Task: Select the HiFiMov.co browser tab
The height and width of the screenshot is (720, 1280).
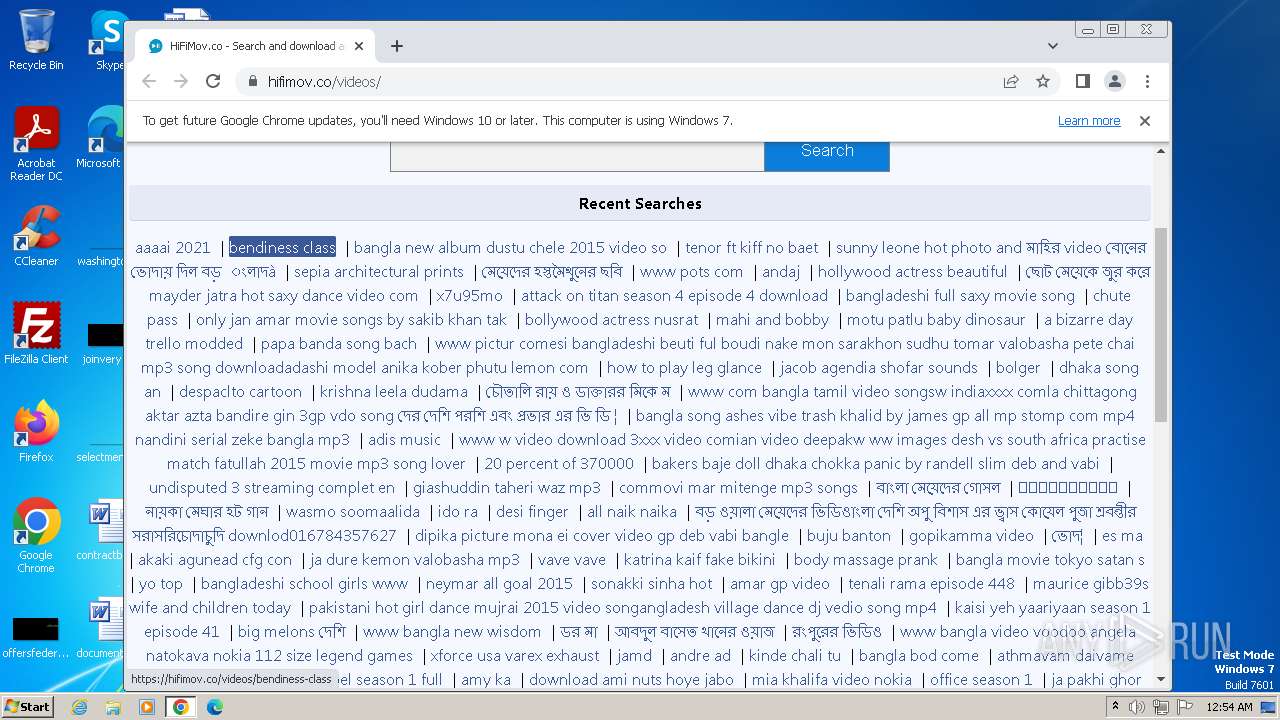Action: [255, 46]
